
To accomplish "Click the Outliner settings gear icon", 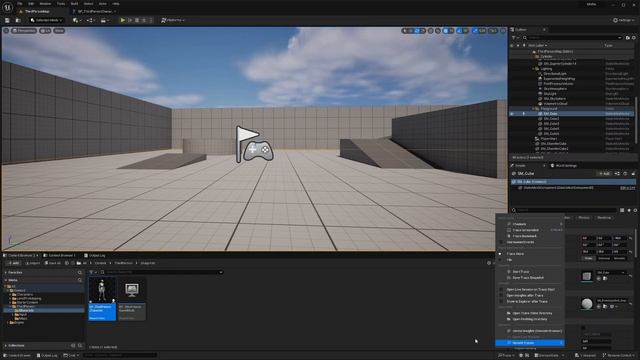I will tap(634, 38).
